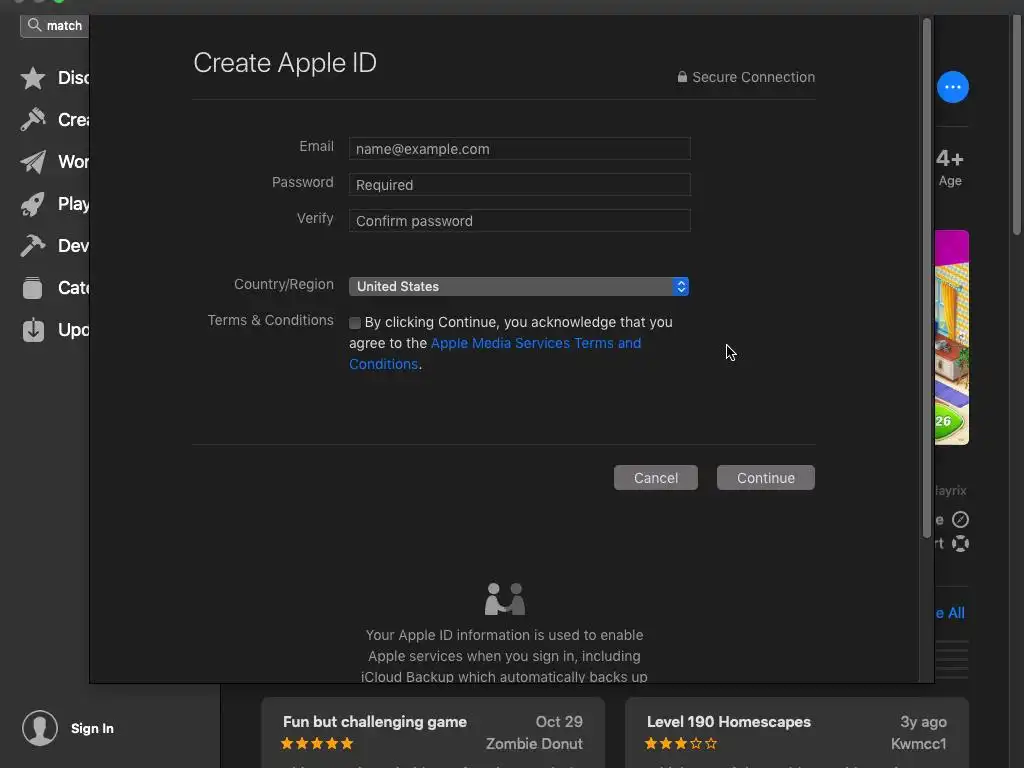This screenshot has height=768, width=1024.
Task: Click the Email input field
Action: tap(520, 149)
